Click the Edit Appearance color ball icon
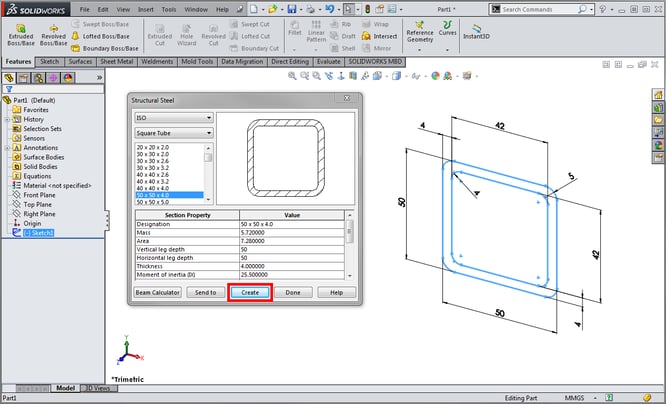 [435, 76]
